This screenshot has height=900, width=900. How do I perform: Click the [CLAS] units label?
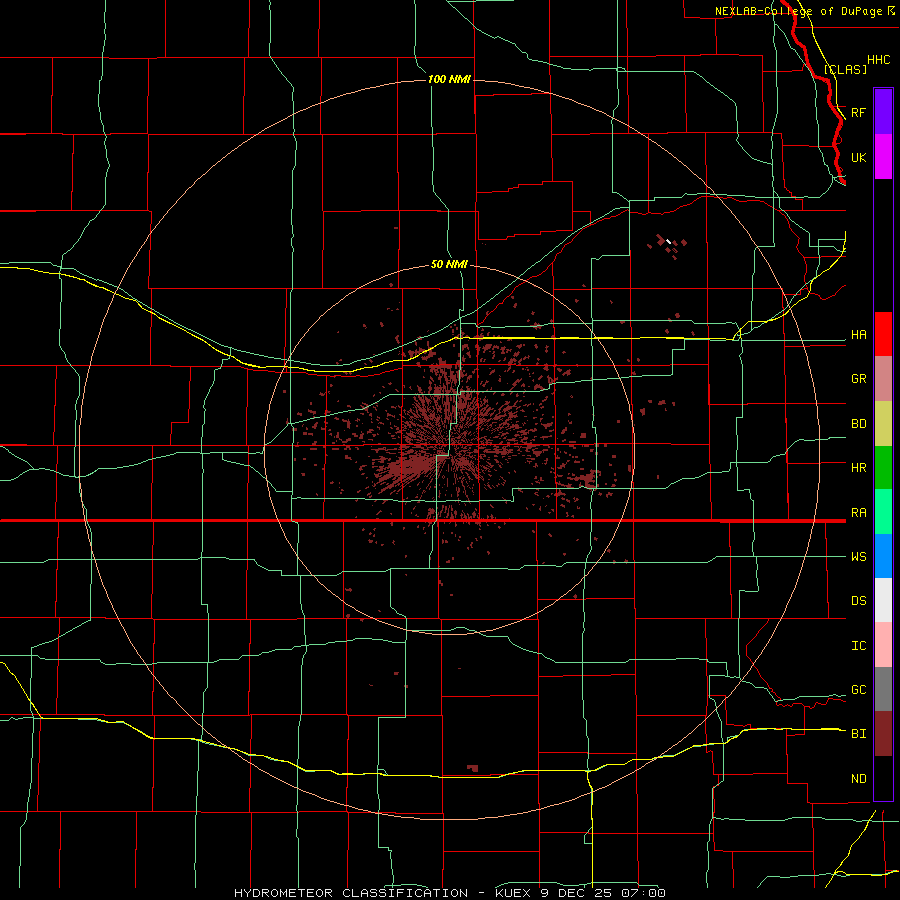point(845,69)
